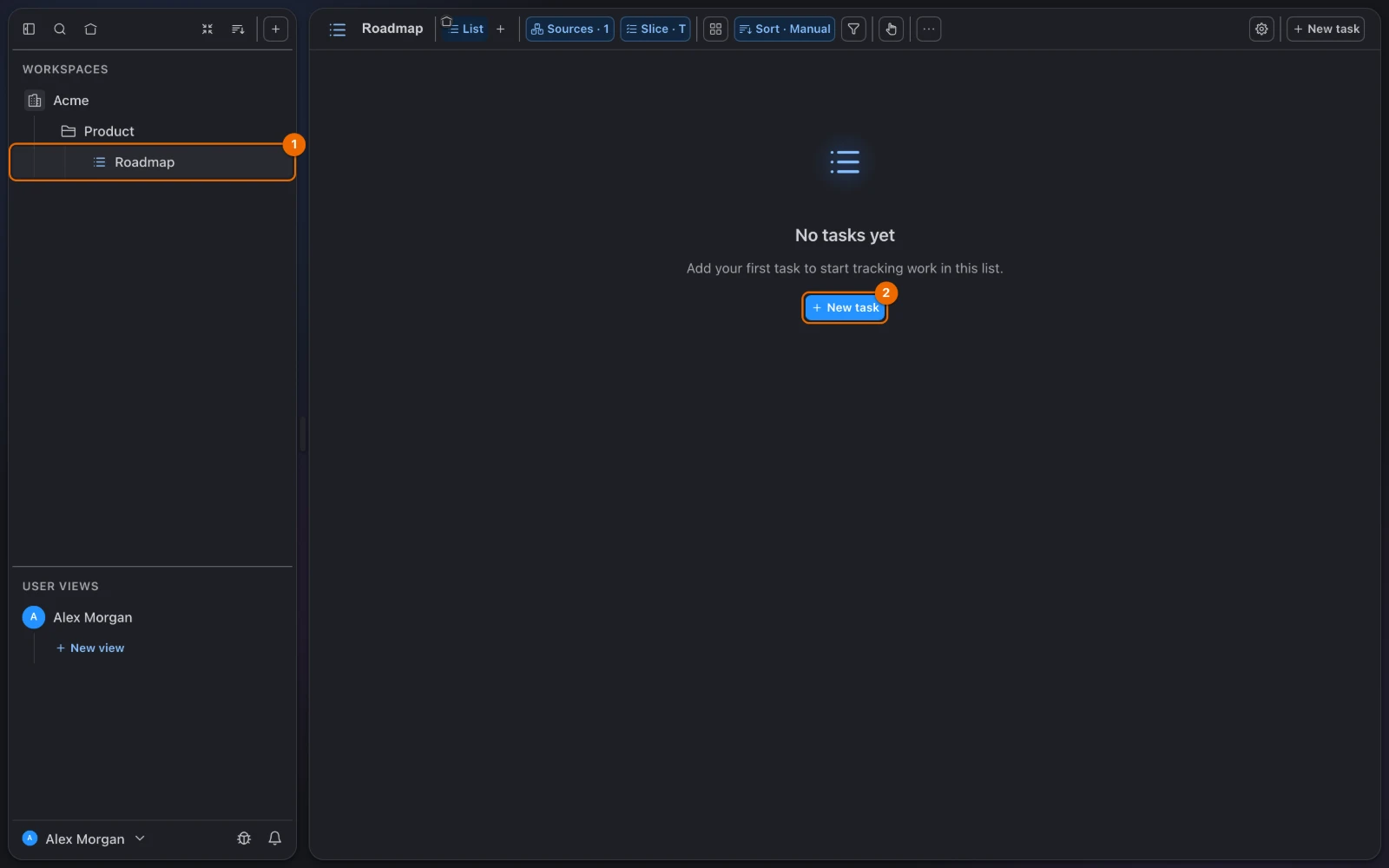
Task: Click the list icon beside Roadmap title
Action: pyautogui.click(x=338, y=30)
